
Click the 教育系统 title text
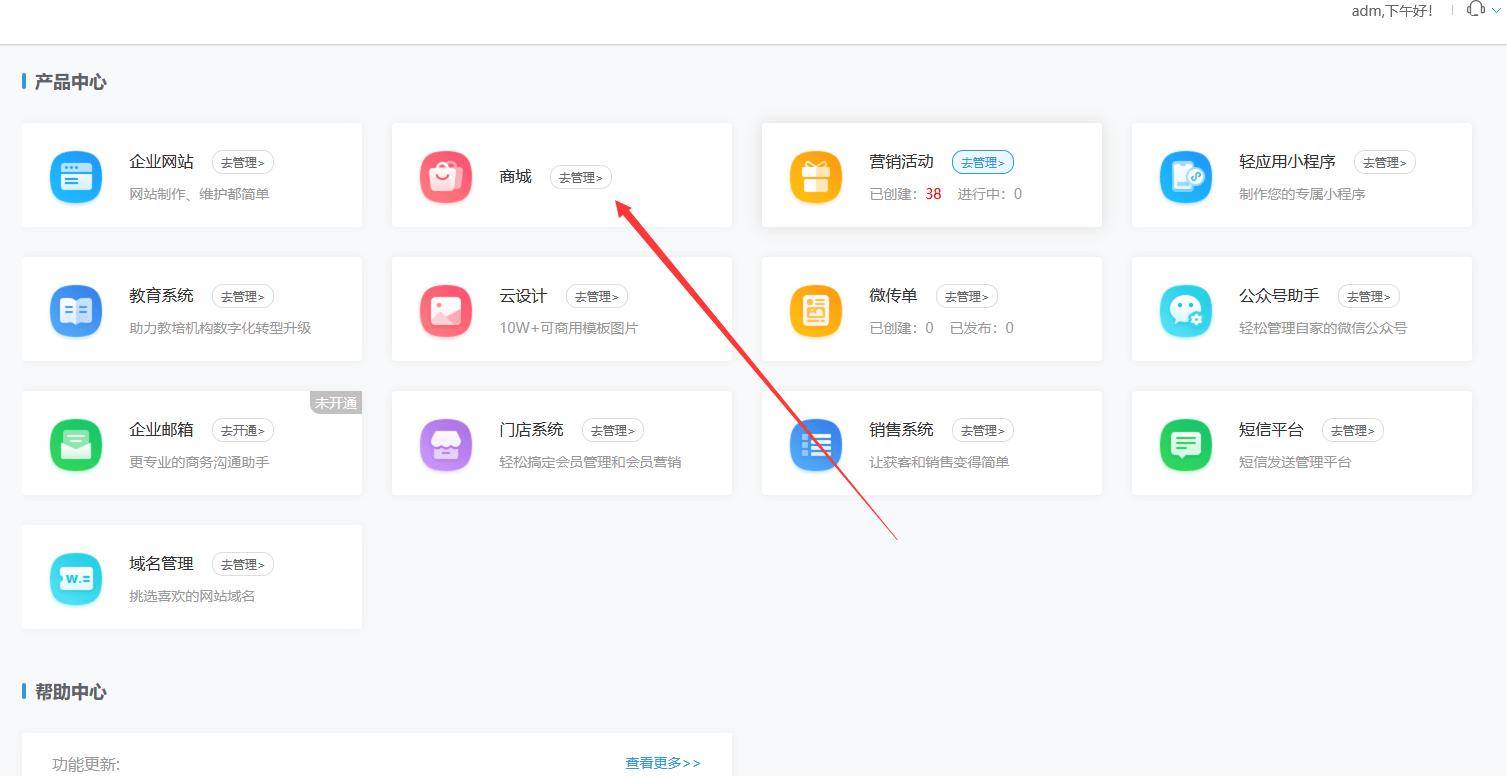[161, 295]
